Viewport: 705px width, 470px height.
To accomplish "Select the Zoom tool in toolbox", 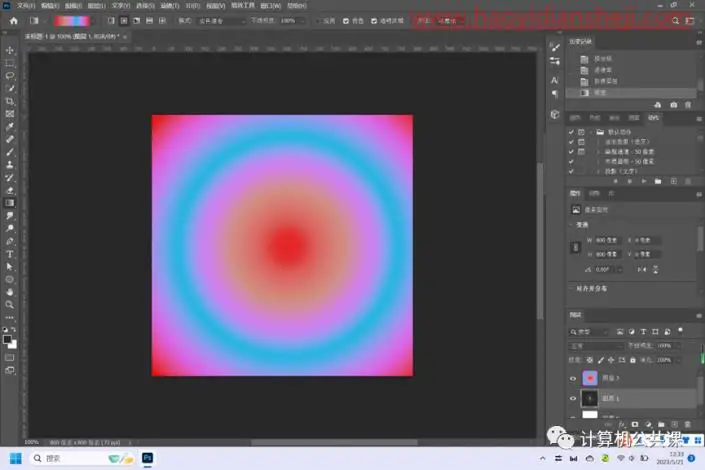I will (x=9, y=304).
